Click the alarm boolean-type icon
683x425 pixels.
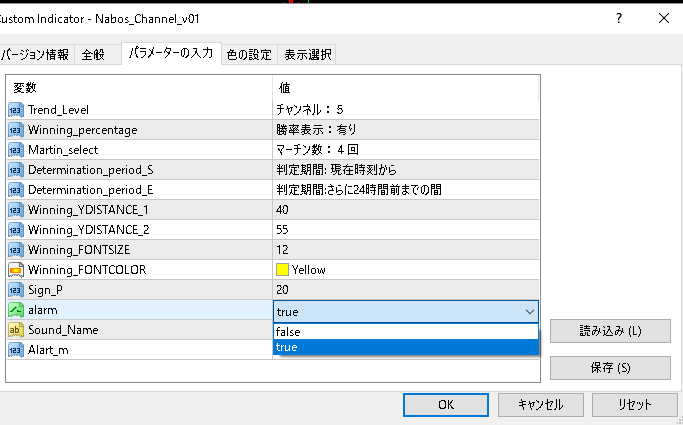pos(16,310)
